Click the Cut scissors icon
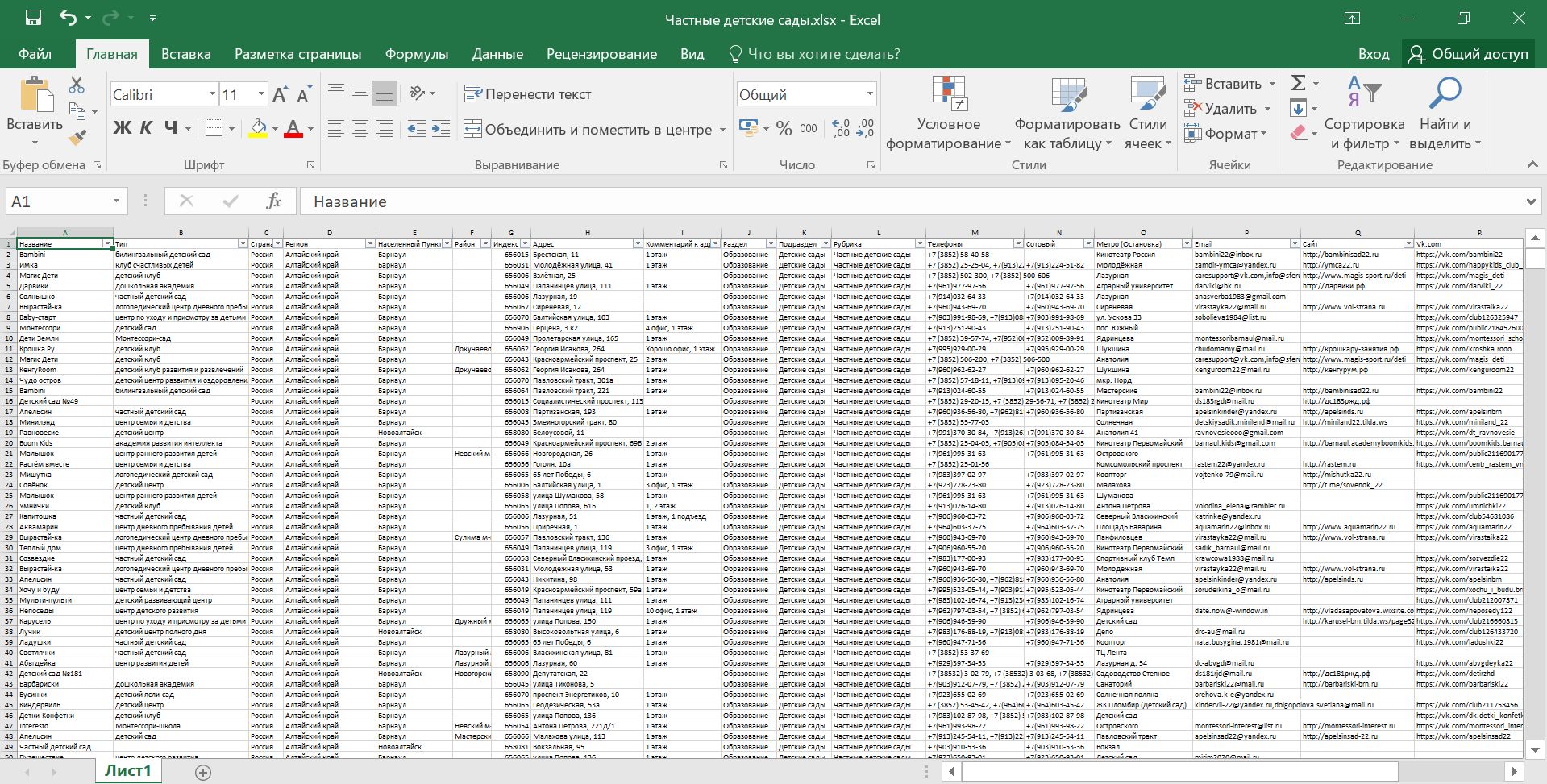This screenshot has height=784, width=1547. tap(77, 85)
